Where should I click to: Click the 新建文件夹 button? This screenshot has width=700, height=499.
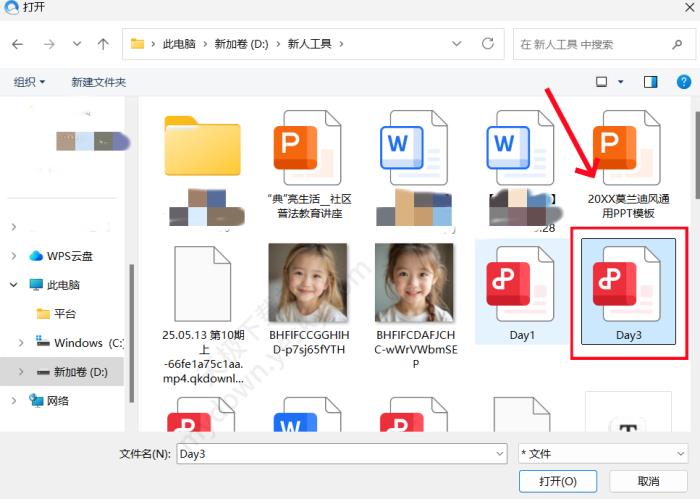[x=99, y=82]
